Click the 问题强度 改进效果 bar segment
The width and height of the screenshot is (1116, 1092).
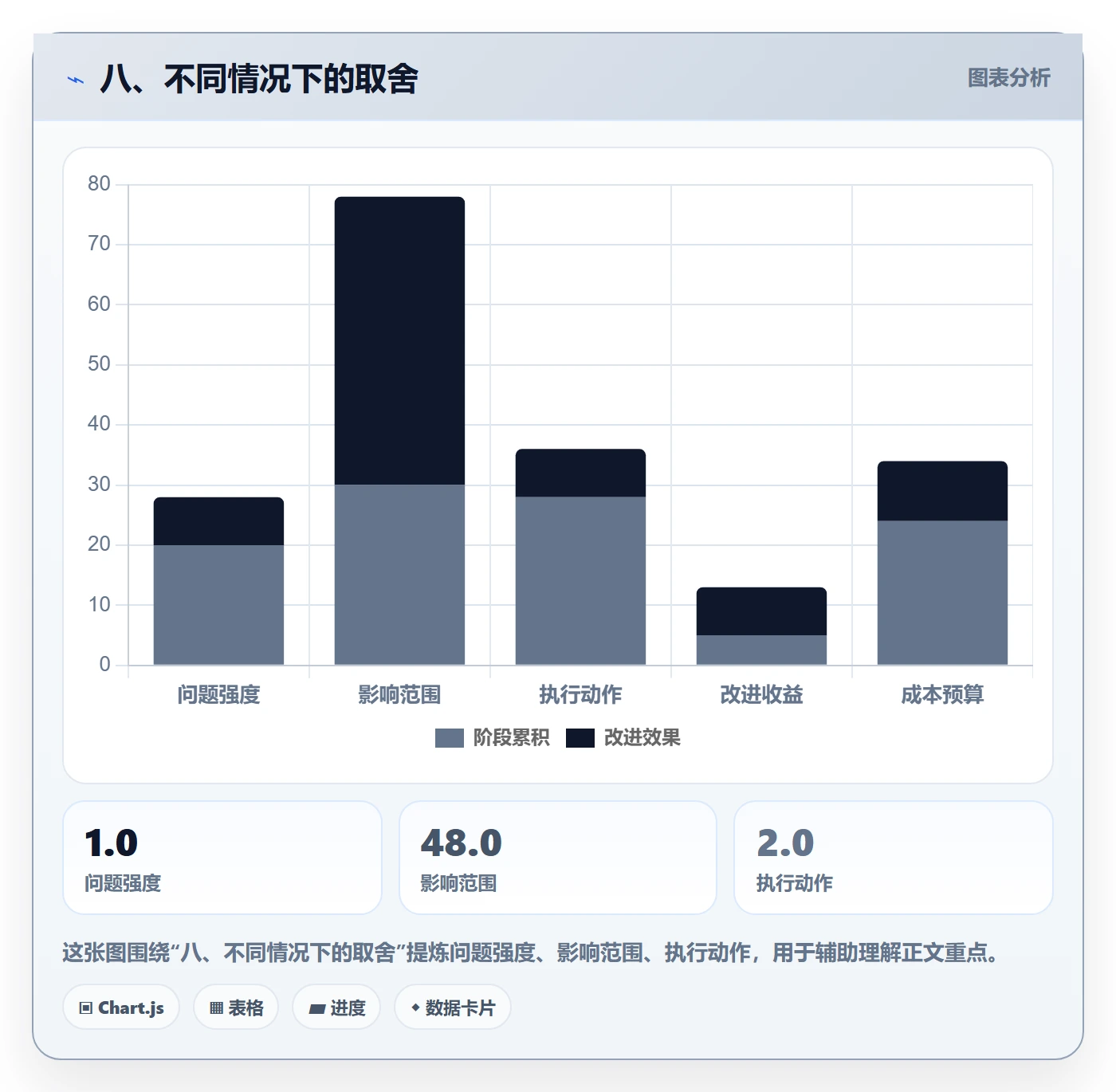click(218, 521)
